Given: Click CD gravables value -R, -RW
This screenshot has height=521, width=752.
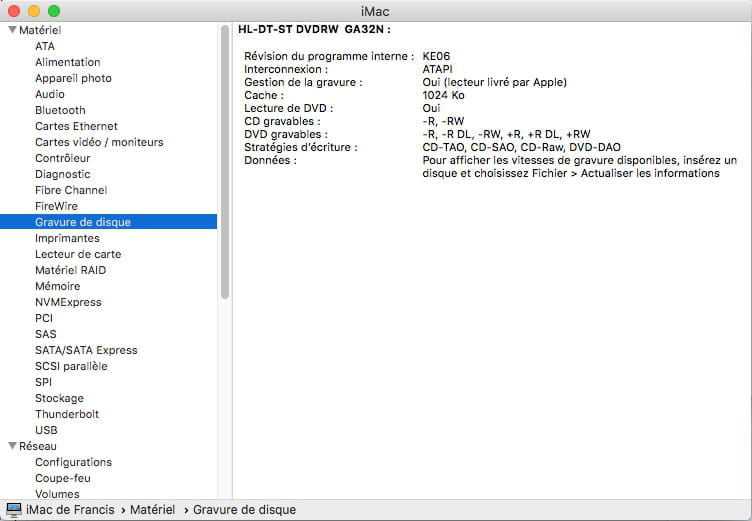Looking at the screenshot, I should [444, 121].
